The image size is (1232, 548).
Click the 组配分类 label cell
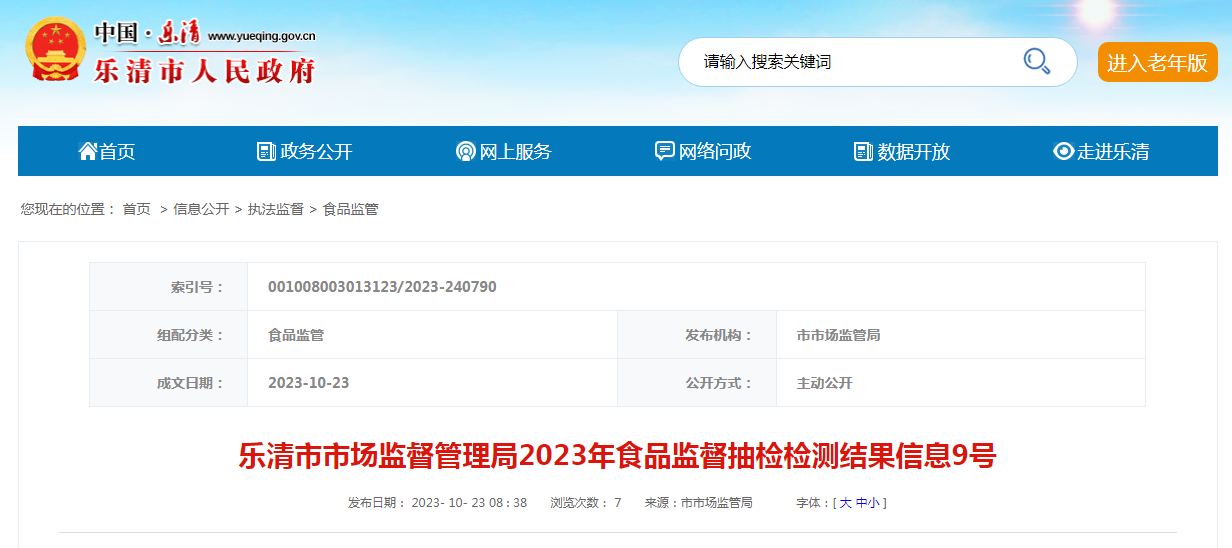pos(169,335)
